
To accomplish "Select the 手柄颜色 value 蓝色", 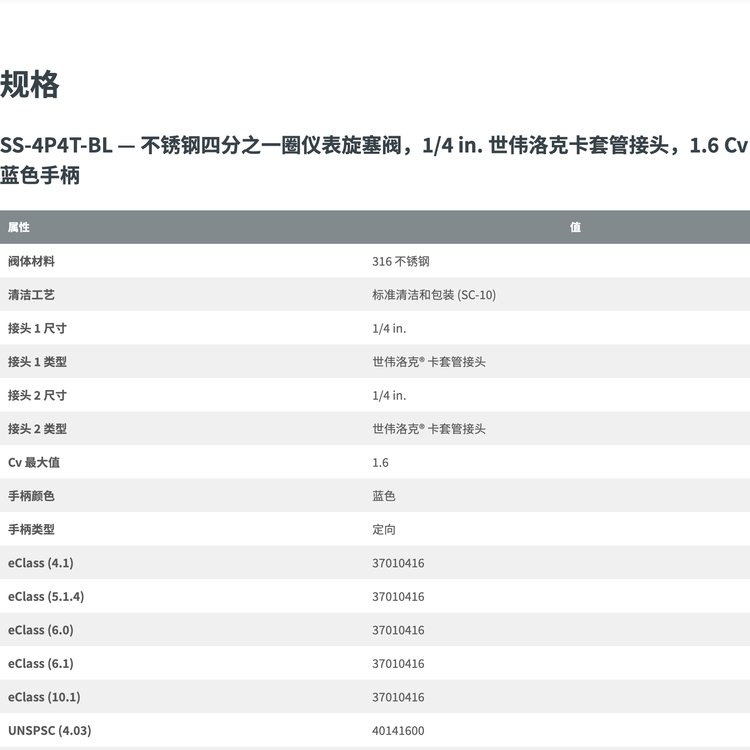I will 384,496.
